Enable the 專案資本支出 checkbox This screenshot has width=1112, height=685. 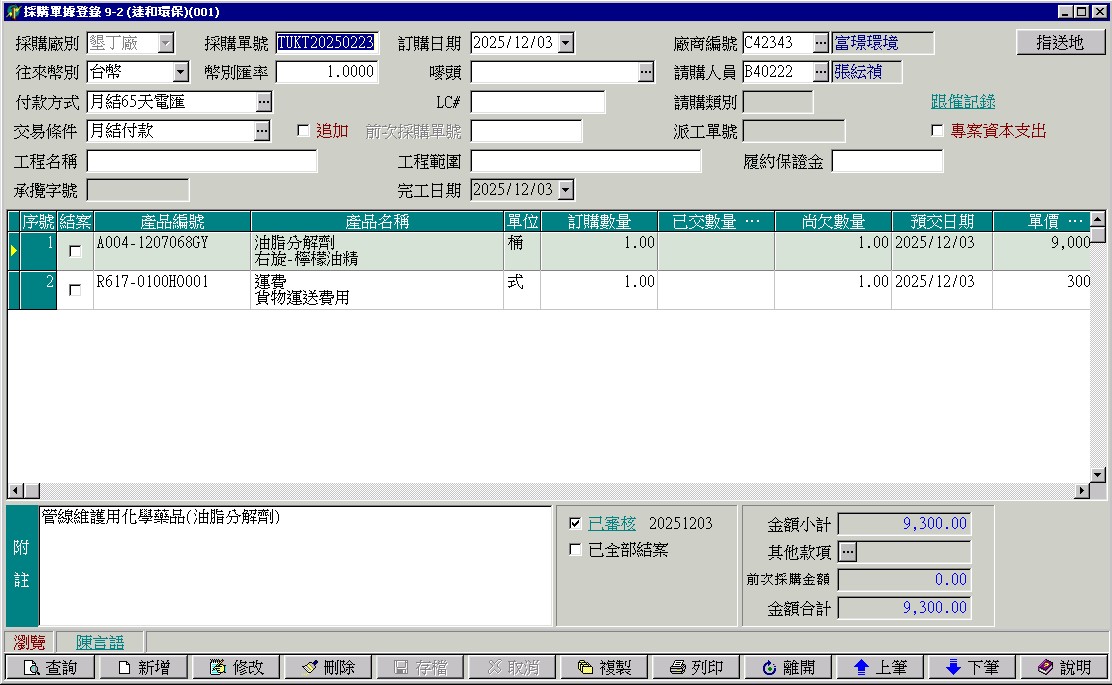tap(937, 131)
